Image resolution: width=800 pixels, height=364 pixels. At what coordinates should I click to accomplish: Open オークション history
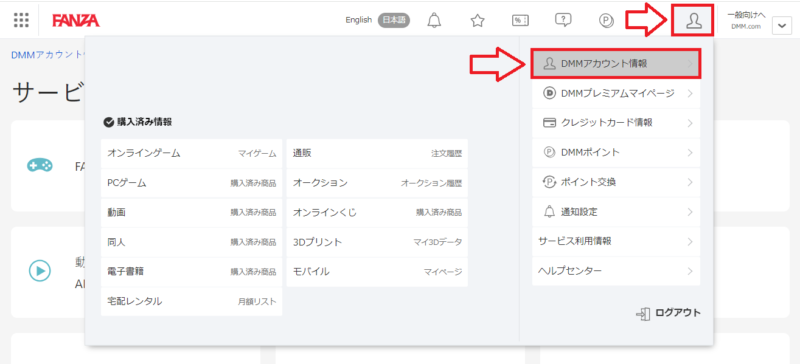377,183
